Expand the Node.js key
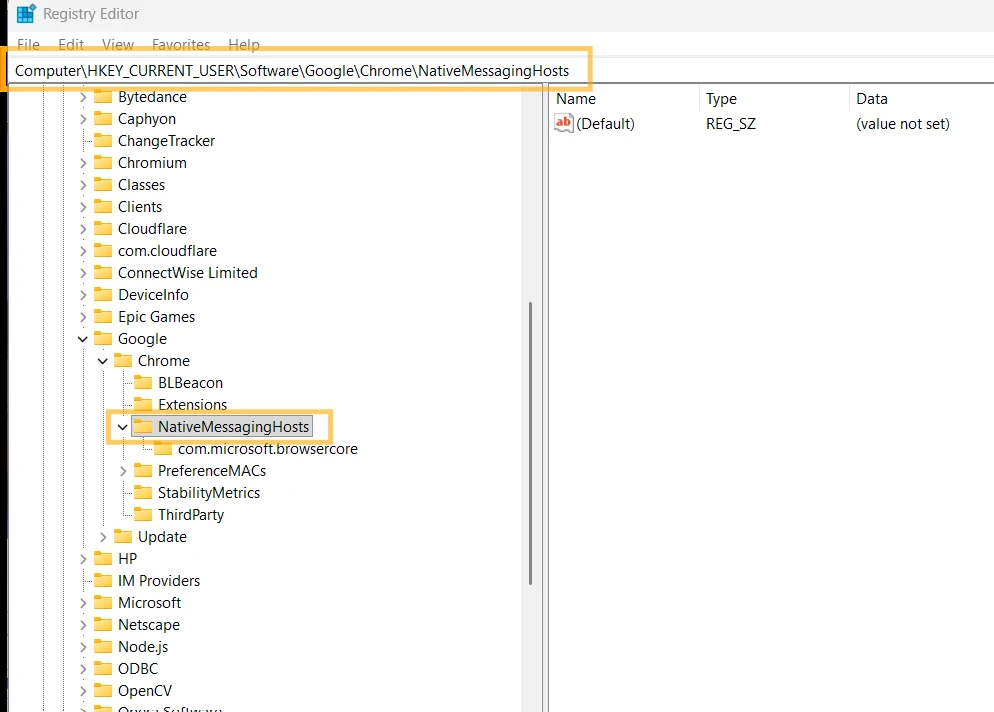 click(83, 647)
